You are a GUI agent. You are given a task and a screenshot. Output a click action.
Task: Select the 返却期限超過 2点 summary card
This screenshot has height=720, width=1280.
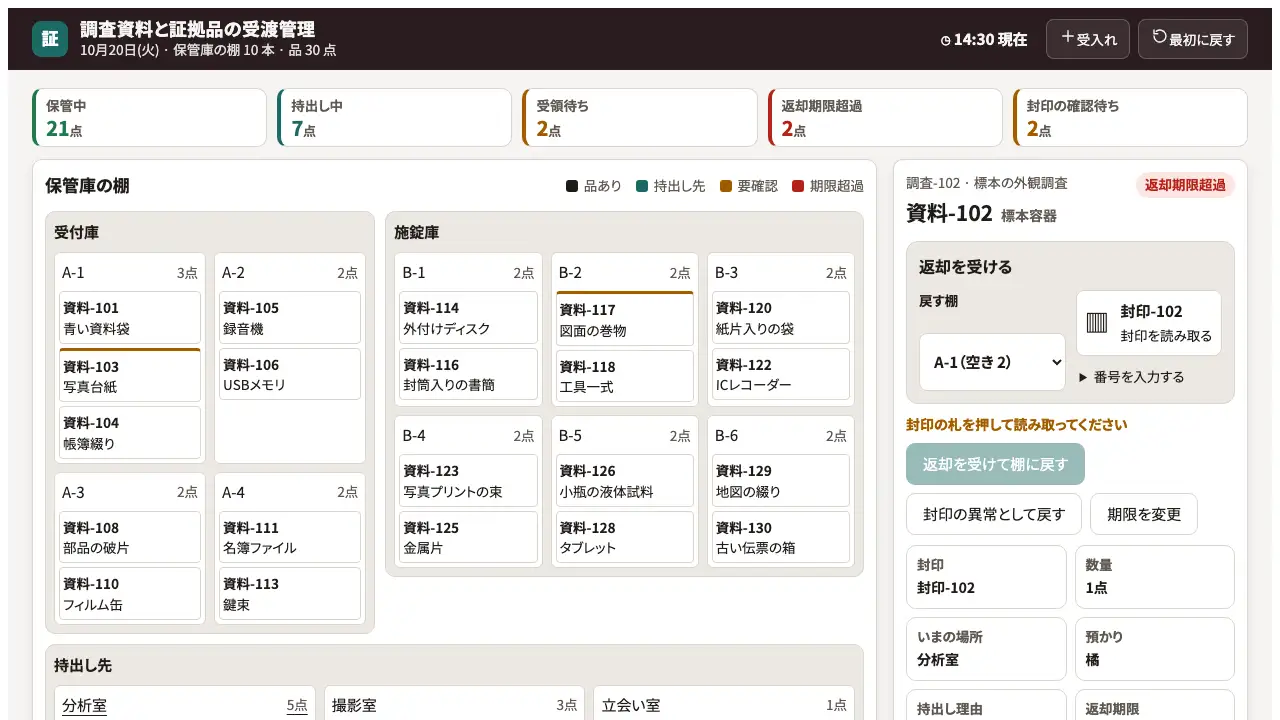885,118
